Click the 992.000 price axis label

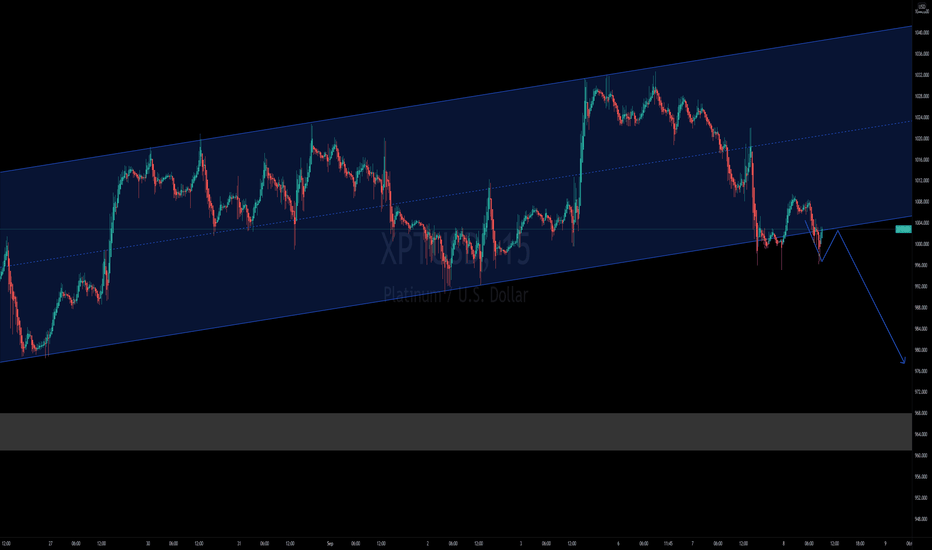(x=922, y=286)
